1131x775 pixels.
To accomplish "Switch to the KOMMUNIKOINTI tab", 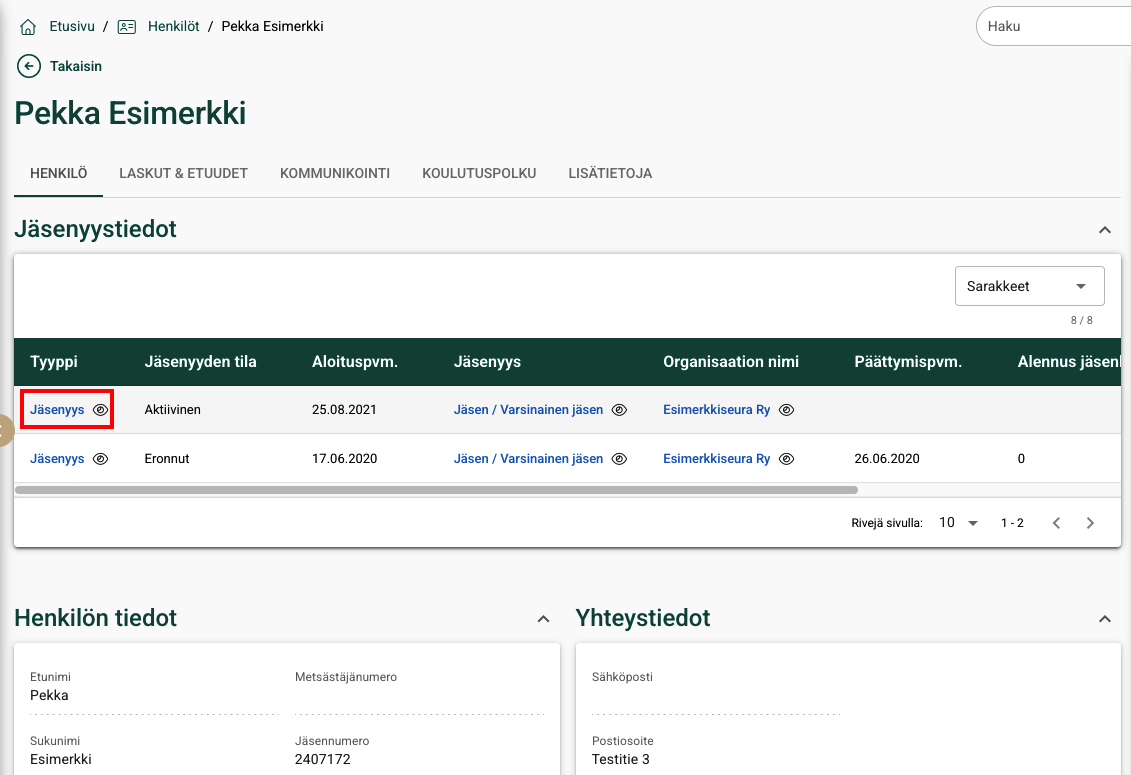I will 335,173.
